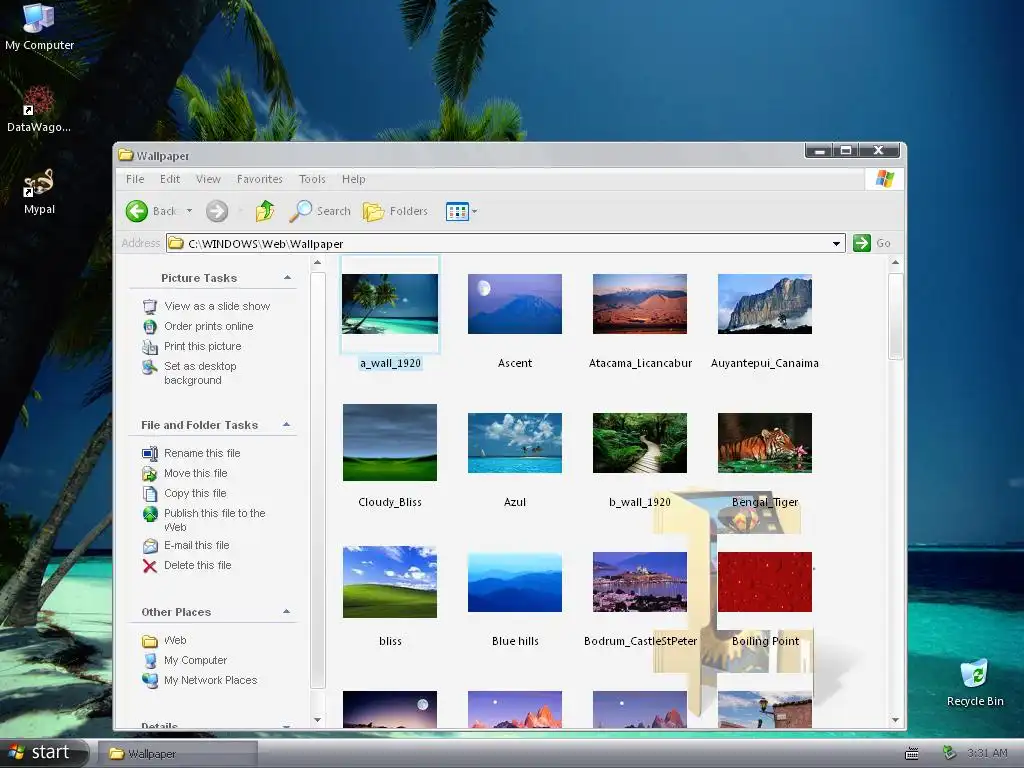Collapse the Picture Tasks section
The width and height of the screenshot is (1024, 768).
click(287, 278)
